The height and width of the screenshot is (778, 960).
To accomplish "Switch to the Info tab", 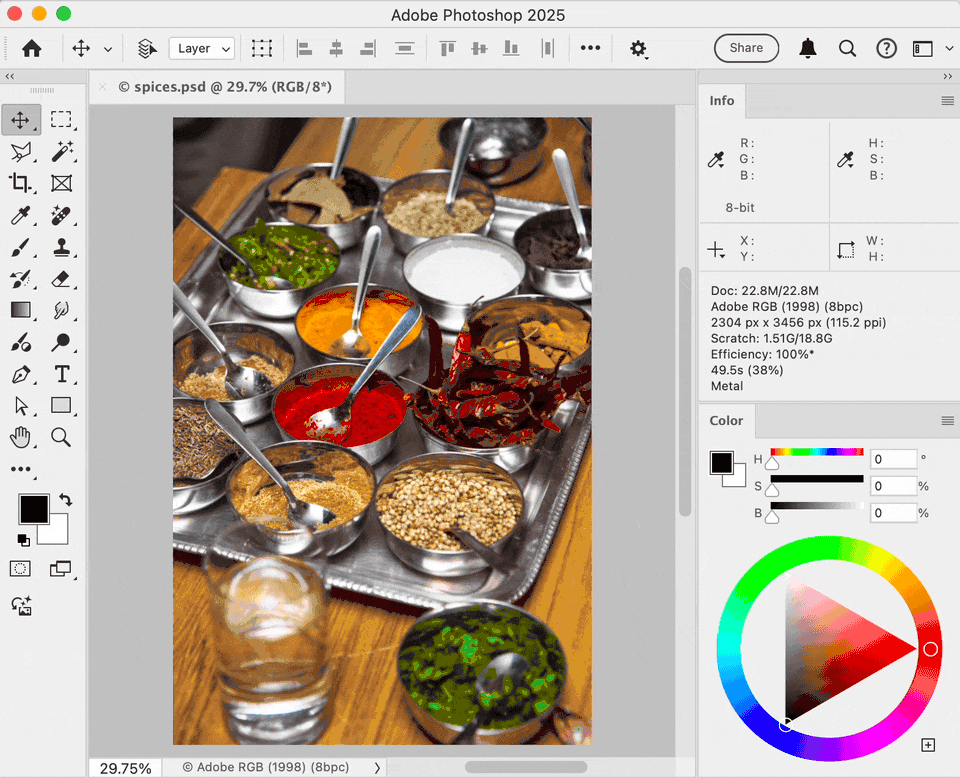I will (721, 100).
